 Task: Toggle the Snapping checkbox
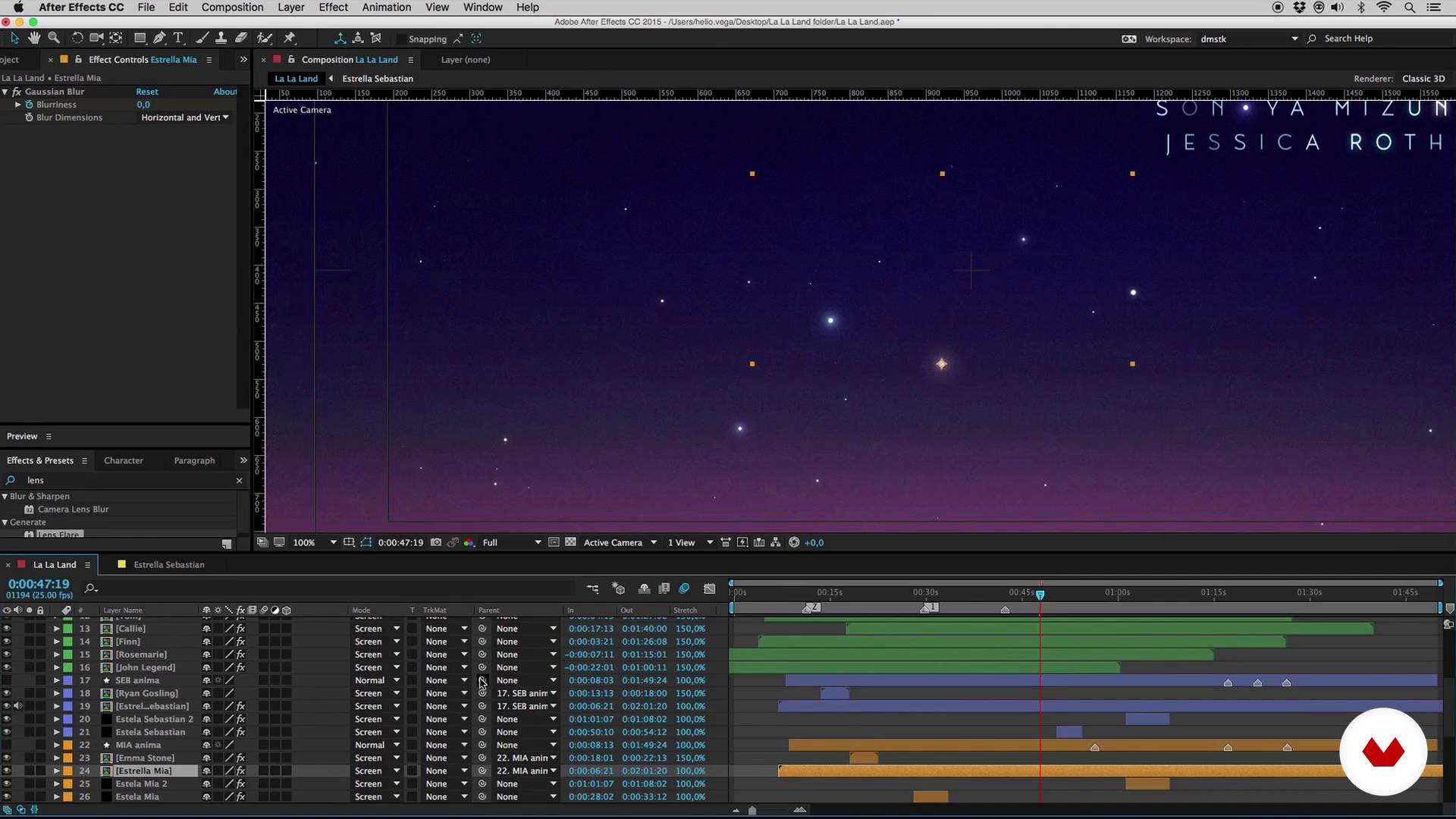coord(401,39)
